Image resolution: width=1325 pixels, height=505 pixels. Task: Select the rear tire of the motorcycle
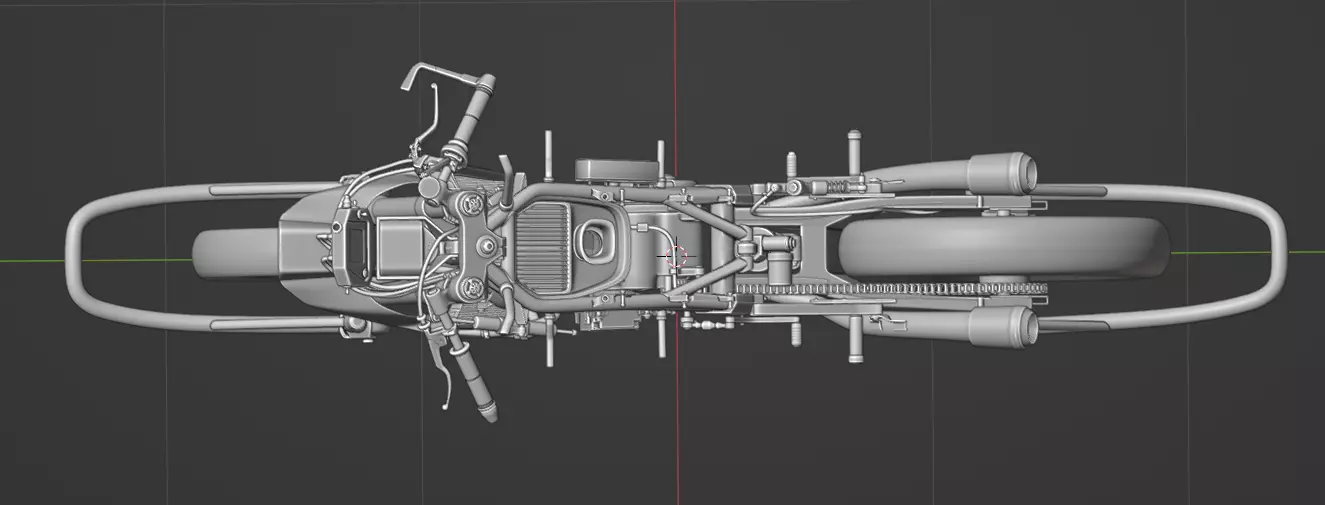point(1004,247)
